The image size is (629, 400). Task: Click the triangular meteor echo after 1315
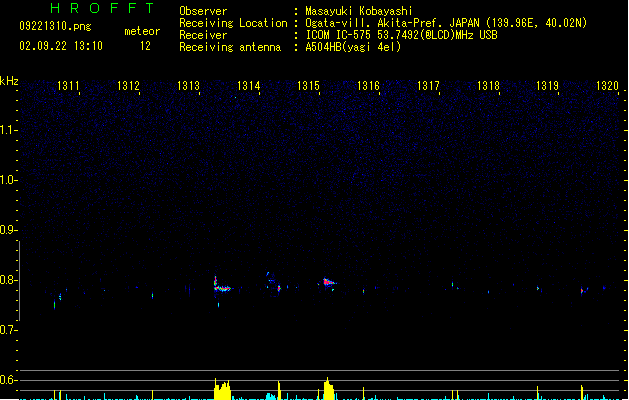[329, 282]
